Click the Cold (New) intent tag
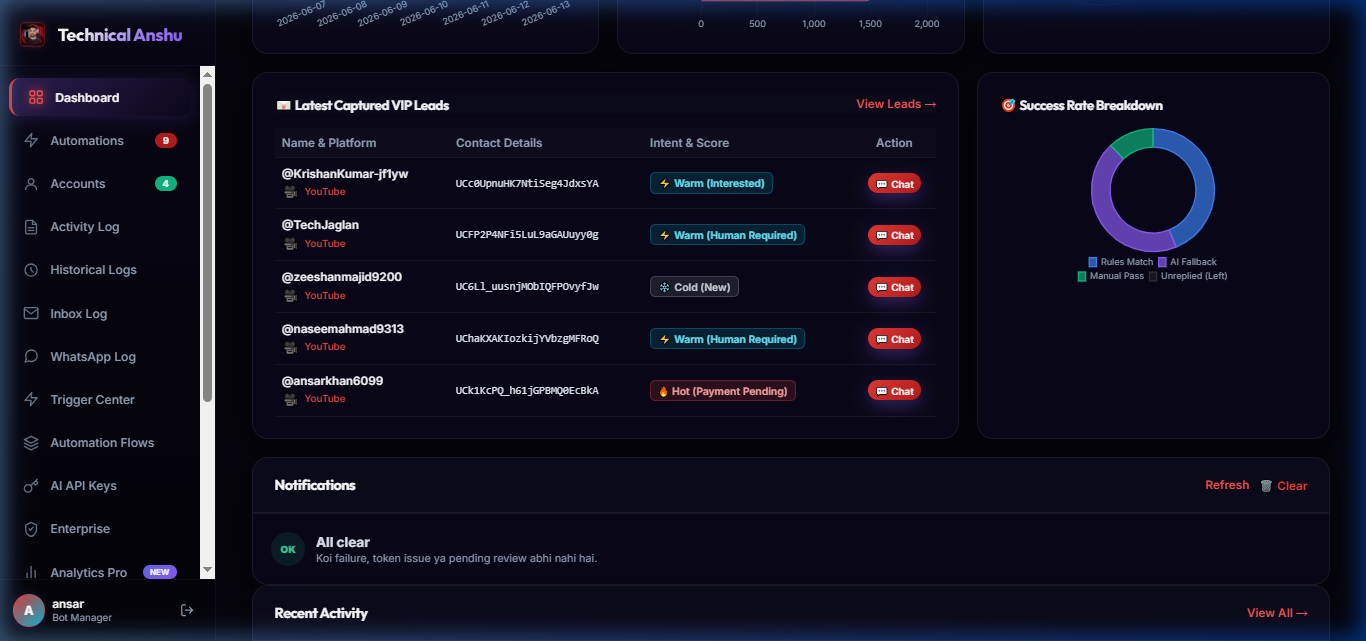 [694, 287]
